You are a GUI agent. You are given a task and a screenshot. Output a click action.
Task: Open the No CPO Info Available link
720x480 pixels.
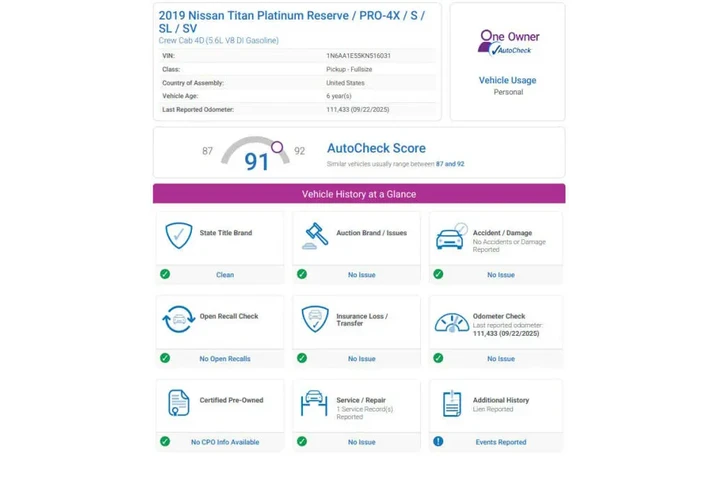click(225, 442)
